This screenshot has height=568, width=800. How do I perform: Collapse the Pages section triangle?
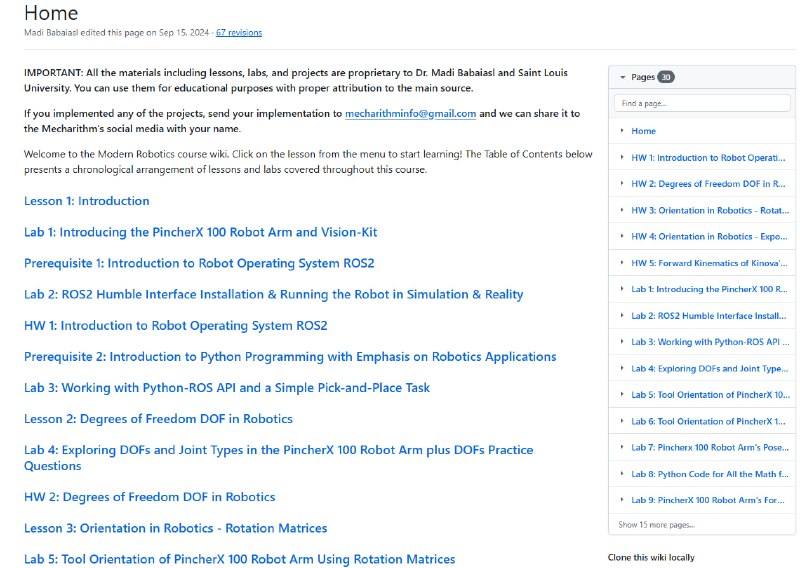(x=622, y=77)
